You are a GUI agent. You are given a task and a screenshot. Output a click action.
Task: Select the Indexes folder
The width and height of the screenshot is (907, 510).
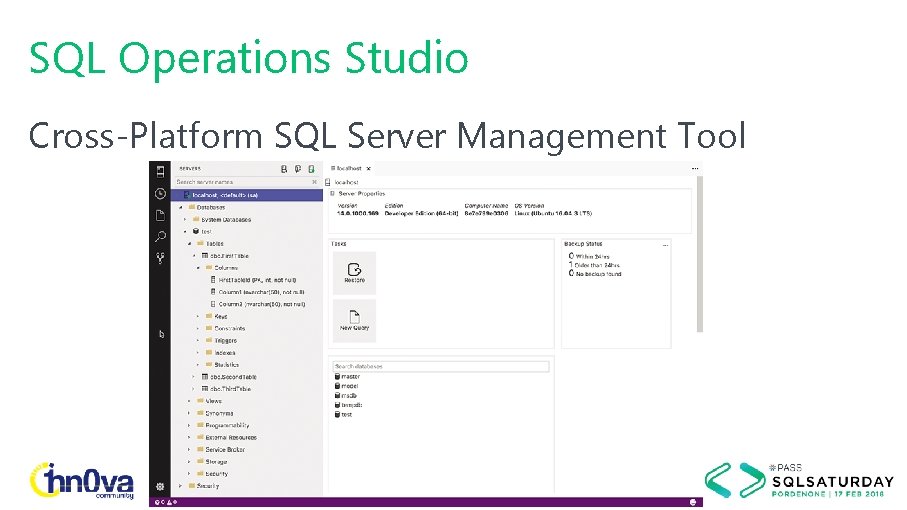tap(221, 353)
